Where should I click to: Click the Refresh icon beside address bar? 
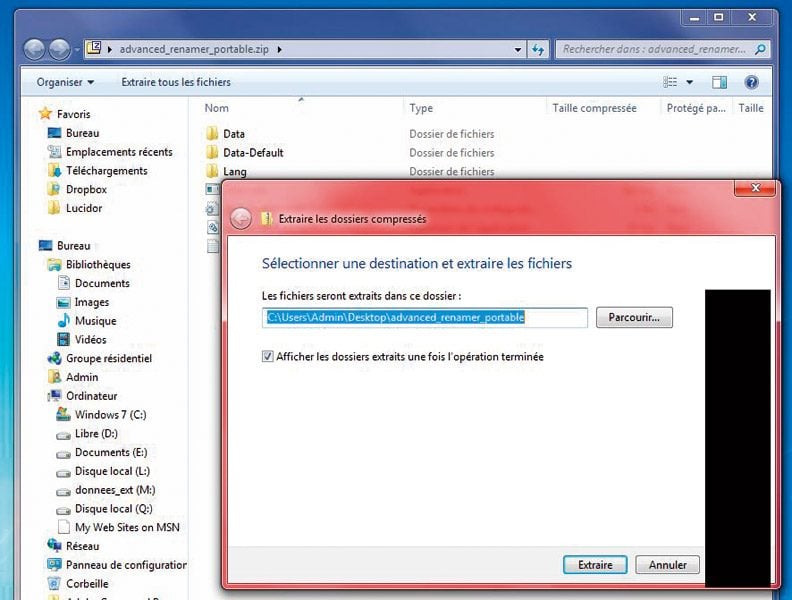point(538,48)
